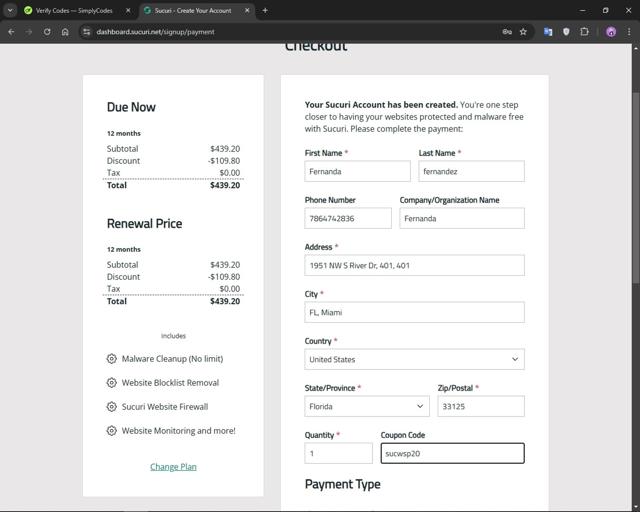Screen dimensions: 640x512
Task: Open the Chrome profile avatar
Action: (611, 32)
